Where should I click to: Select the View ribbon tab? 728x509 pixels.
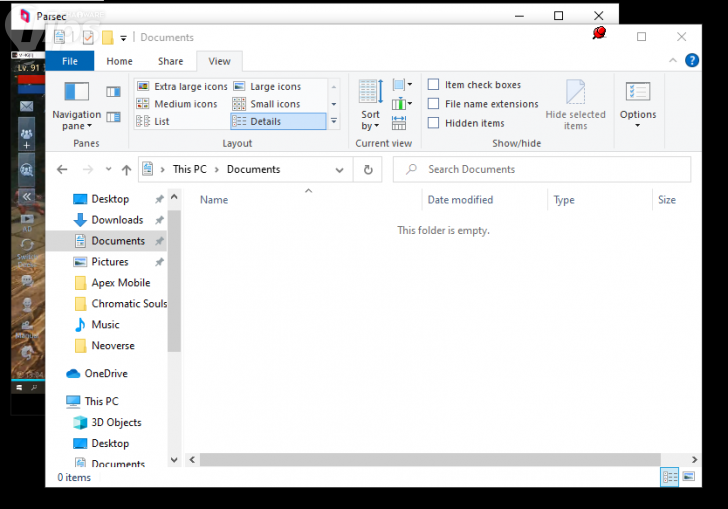[219, 61]
